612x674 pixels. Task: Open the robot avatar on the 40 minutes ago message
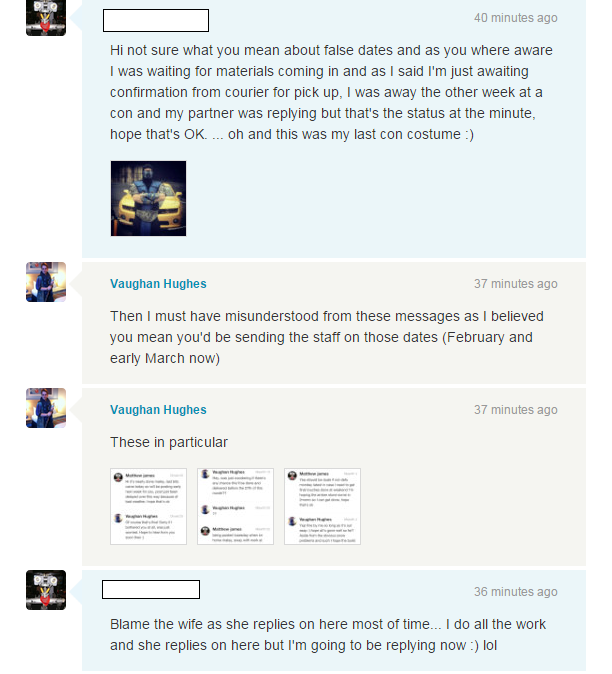(46, 18)
